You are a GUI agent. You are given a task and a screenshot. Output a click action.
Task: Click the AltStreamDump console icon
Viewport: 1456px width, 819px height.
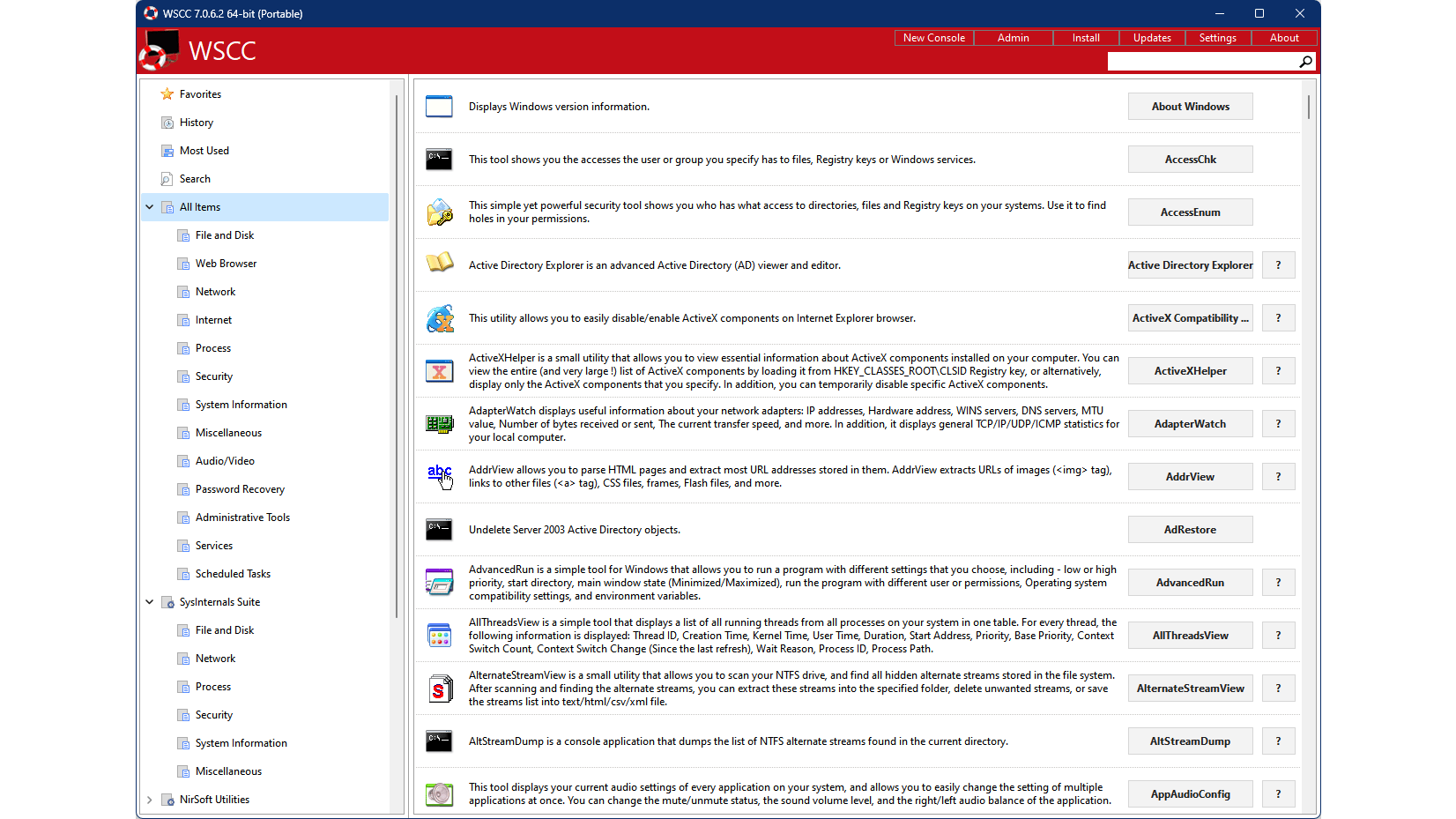click(x=439, y=741)
